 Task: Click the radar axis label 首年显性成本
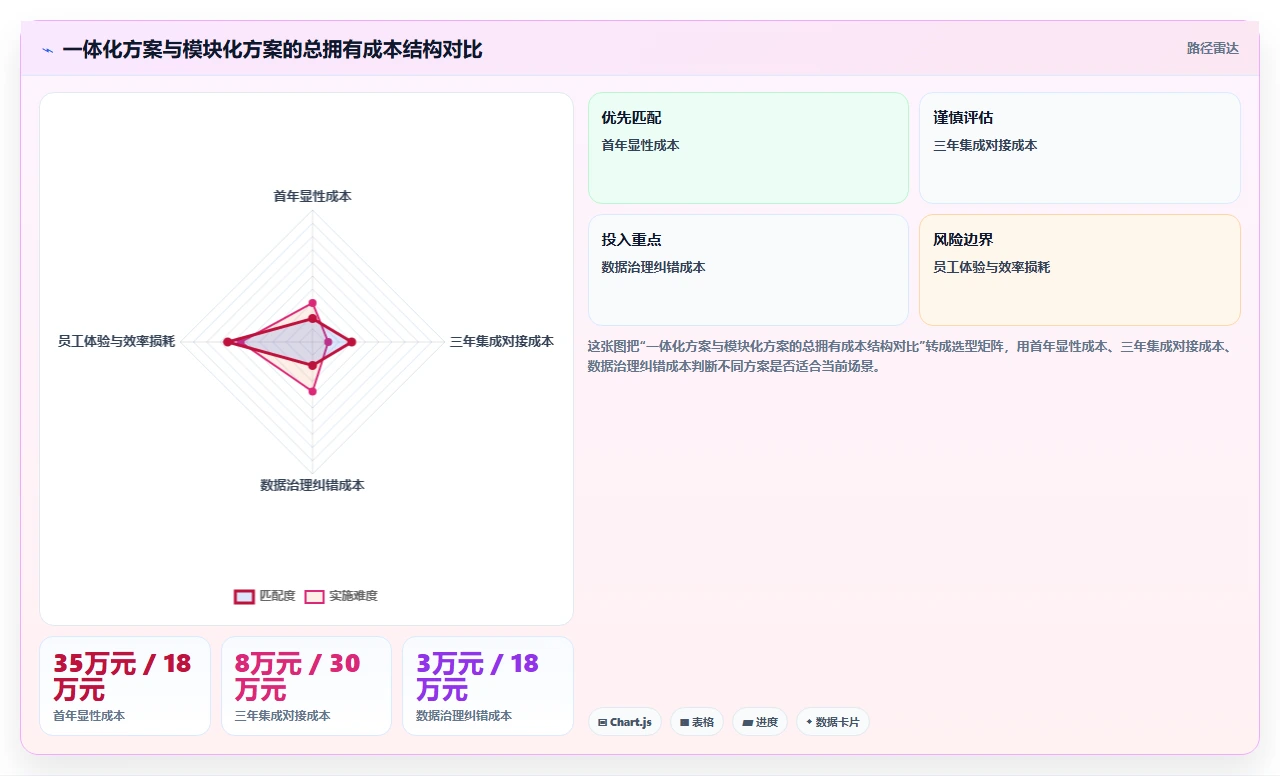(x=312, y=197)
